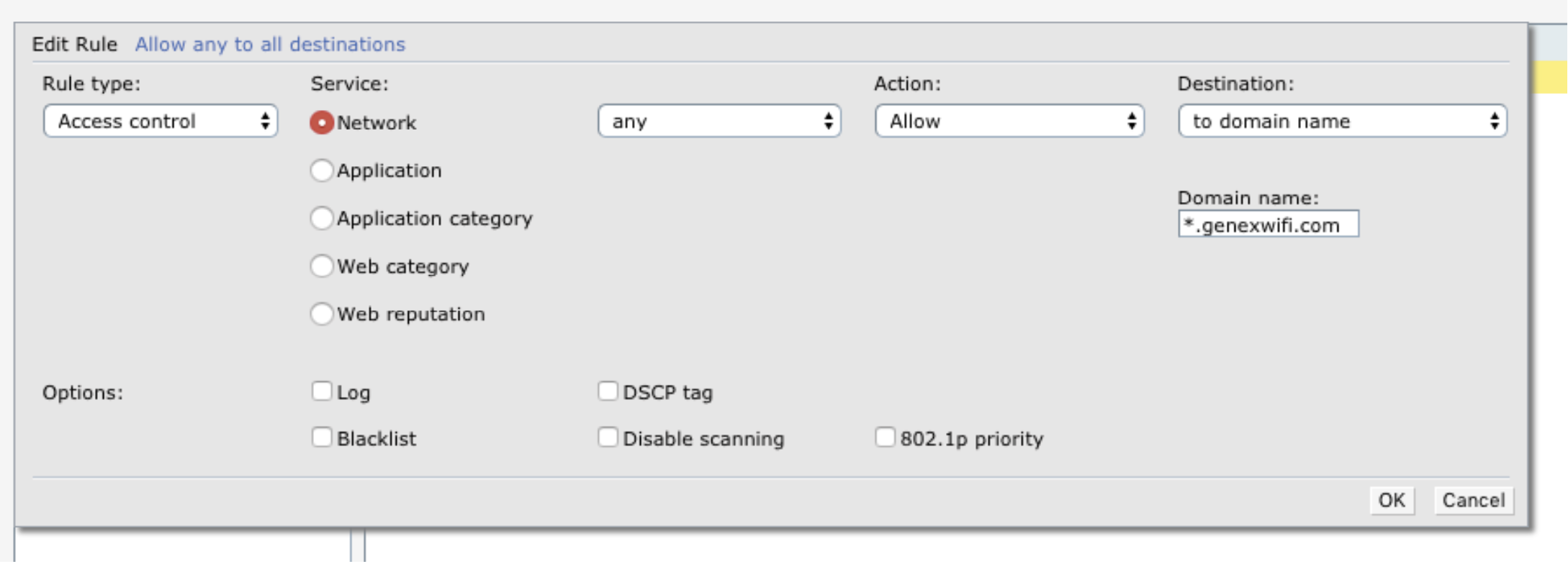Select Web reputation radio button
Image resolution: width=1568 pixels, height=564 pixels.
[322, 314]
